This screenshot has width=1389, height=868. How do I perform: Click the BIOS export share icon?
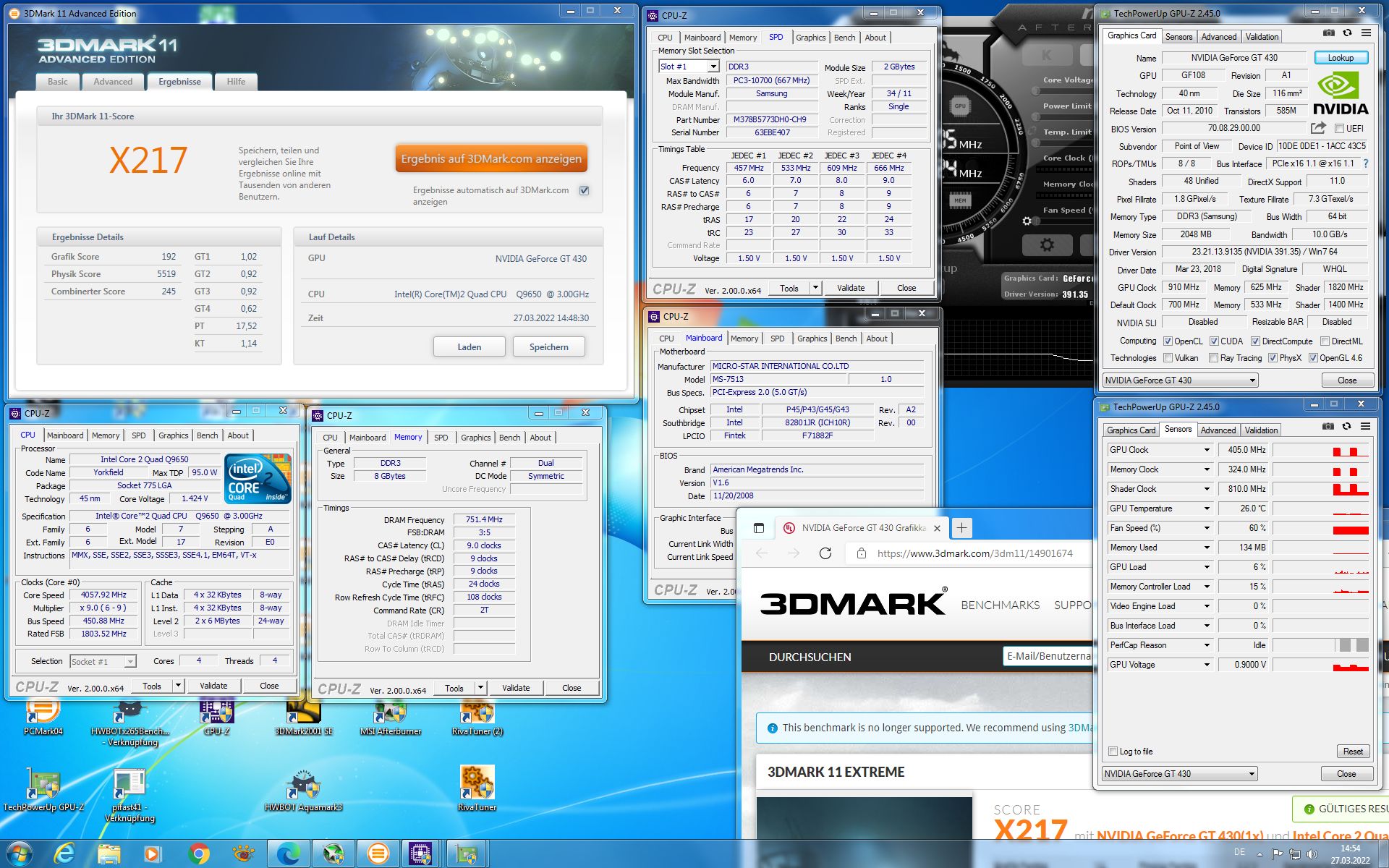point(1318,128)
